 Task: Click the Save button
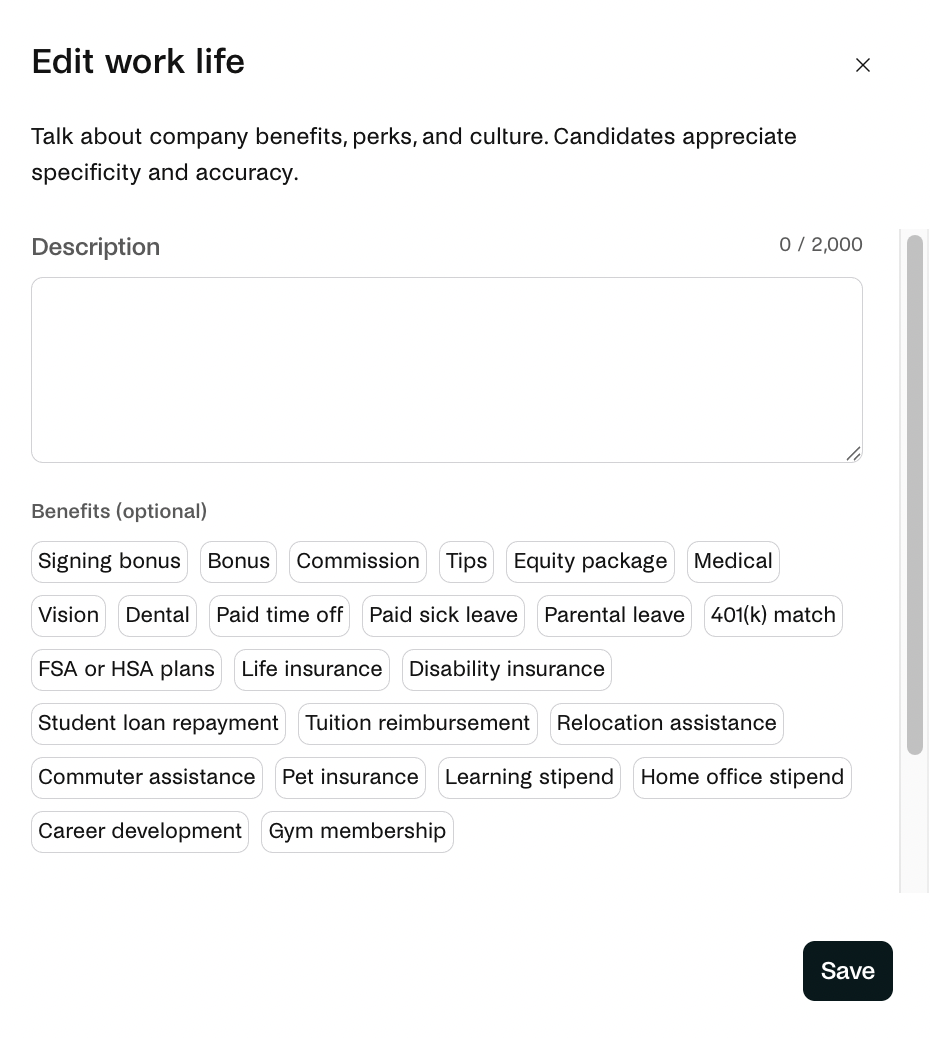847,970
